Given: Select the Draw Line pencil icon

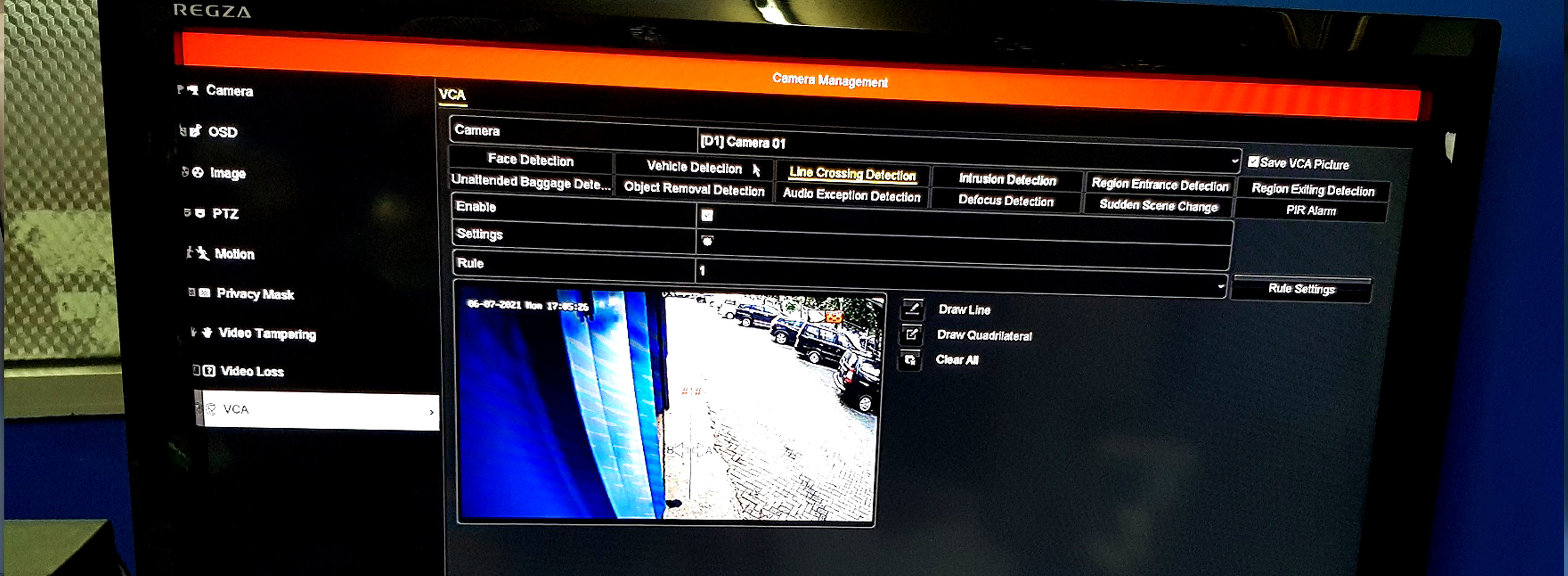Looking at the screenshot, I should tap(913, 309).
